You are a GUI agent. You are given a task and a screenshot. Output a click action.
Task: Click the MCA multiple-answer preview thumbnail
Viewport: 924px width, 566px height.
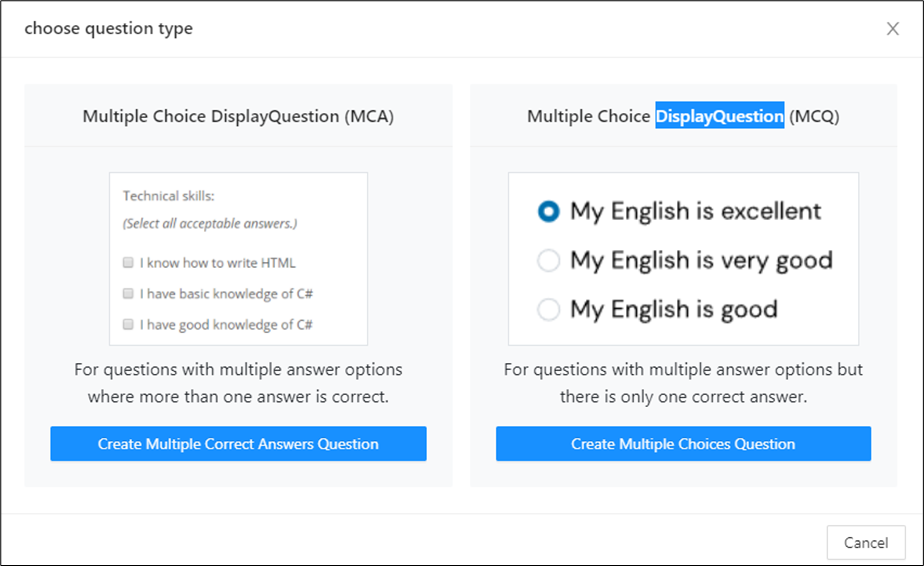click(x=238, y=259)
